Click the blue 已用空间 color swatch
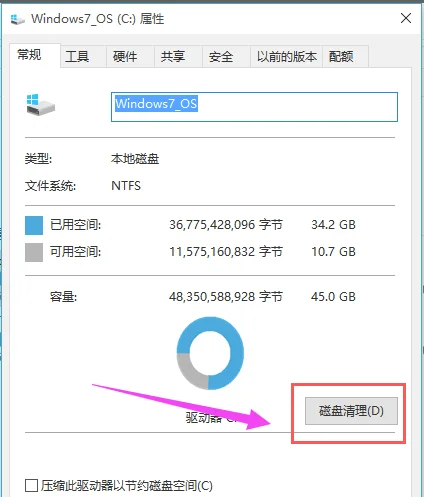424x497 pixels. coord(34,225)
